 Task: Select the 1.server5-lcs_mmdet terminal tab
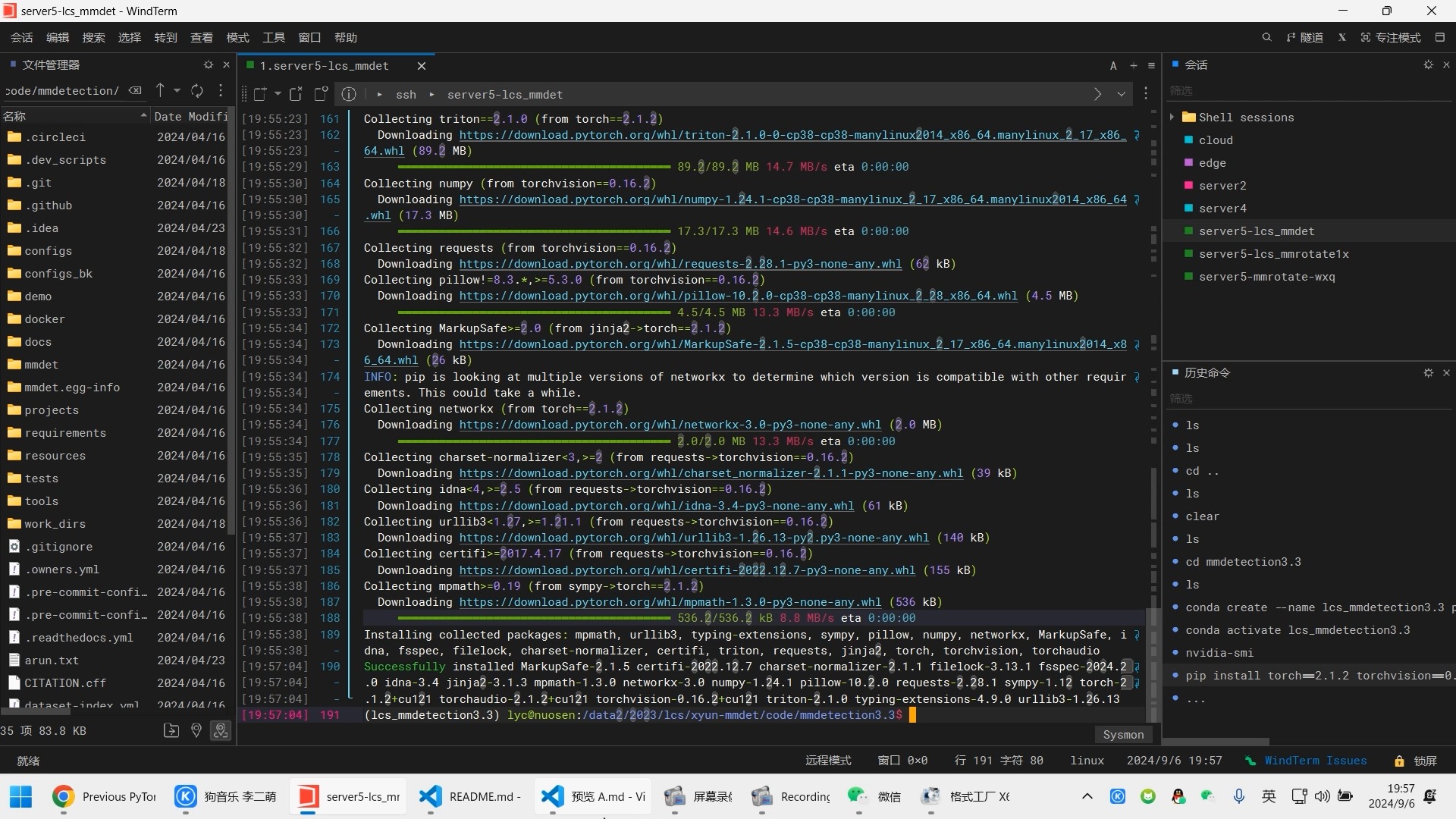pyautogui.click(x=324, y=66)
